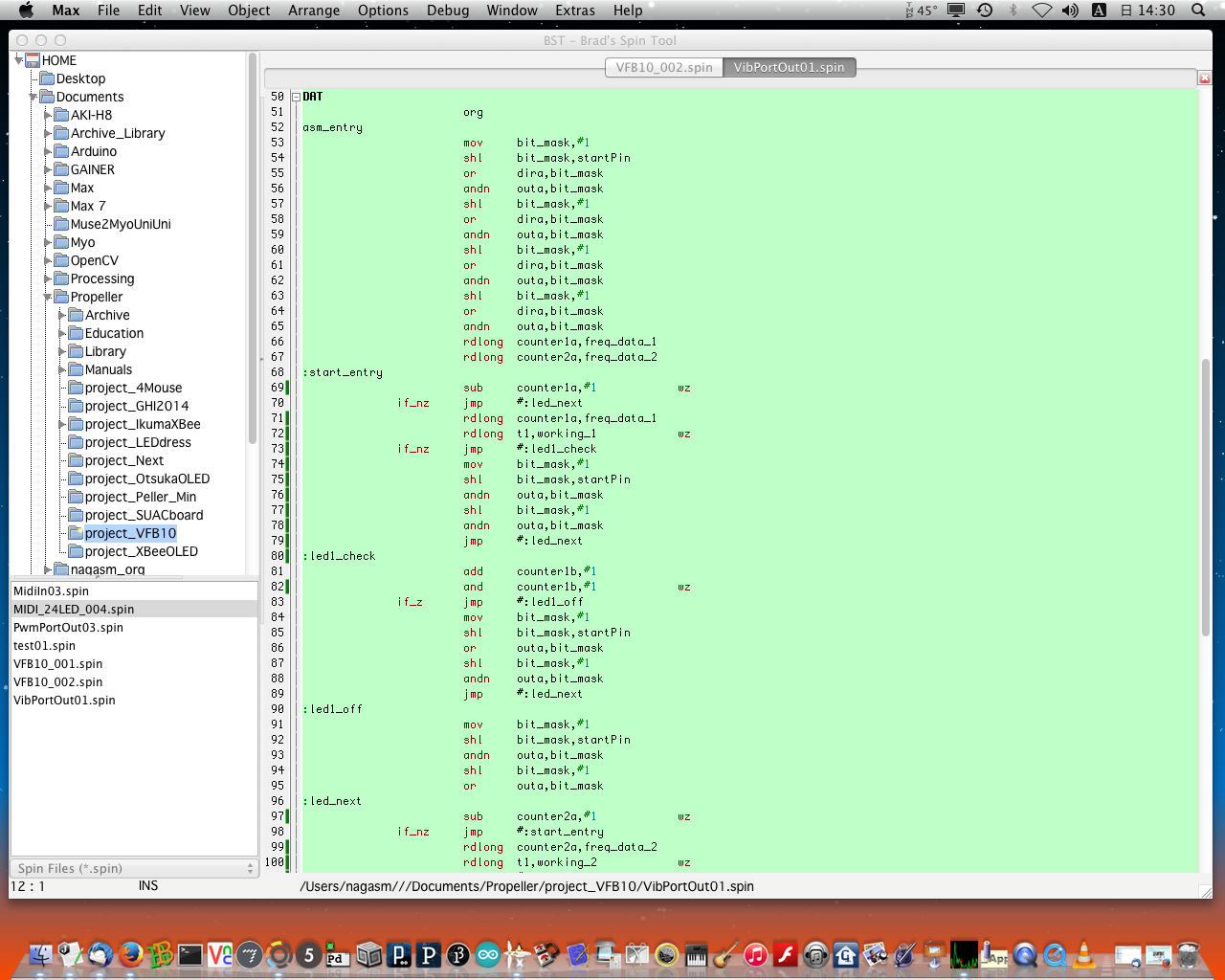The height and width of the screenshot is (980, 1225).
Task: Open the Firefox icon in the dock
Action: [131, 954]
